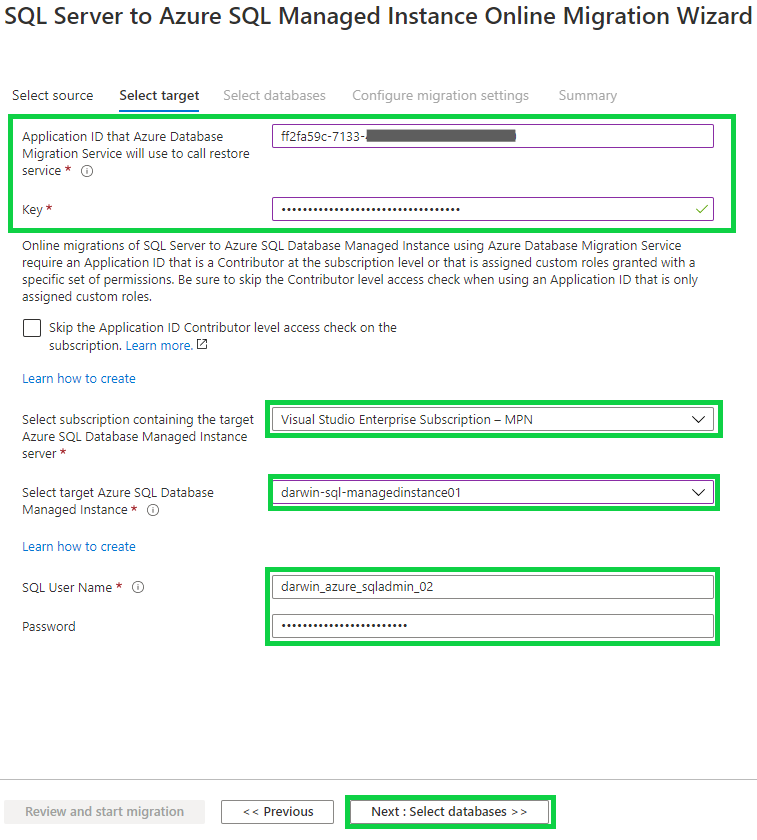Switch to Summary tab
Screen dimensions: 757x840
pos(588,95)
